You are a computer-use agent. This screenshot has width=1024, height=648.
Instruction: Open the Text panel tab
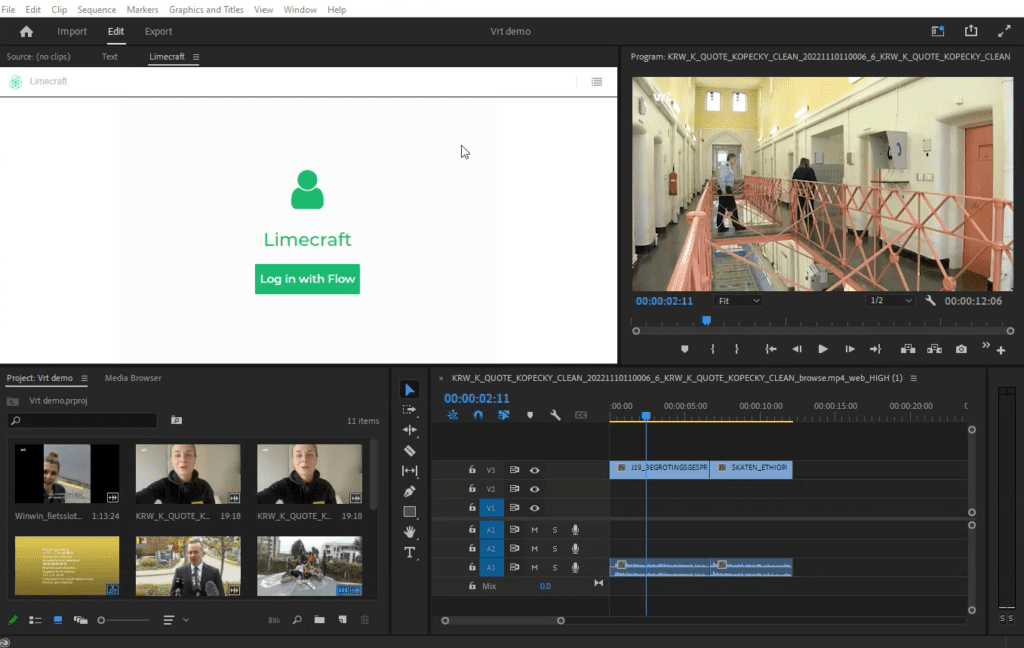click(110, 57)
